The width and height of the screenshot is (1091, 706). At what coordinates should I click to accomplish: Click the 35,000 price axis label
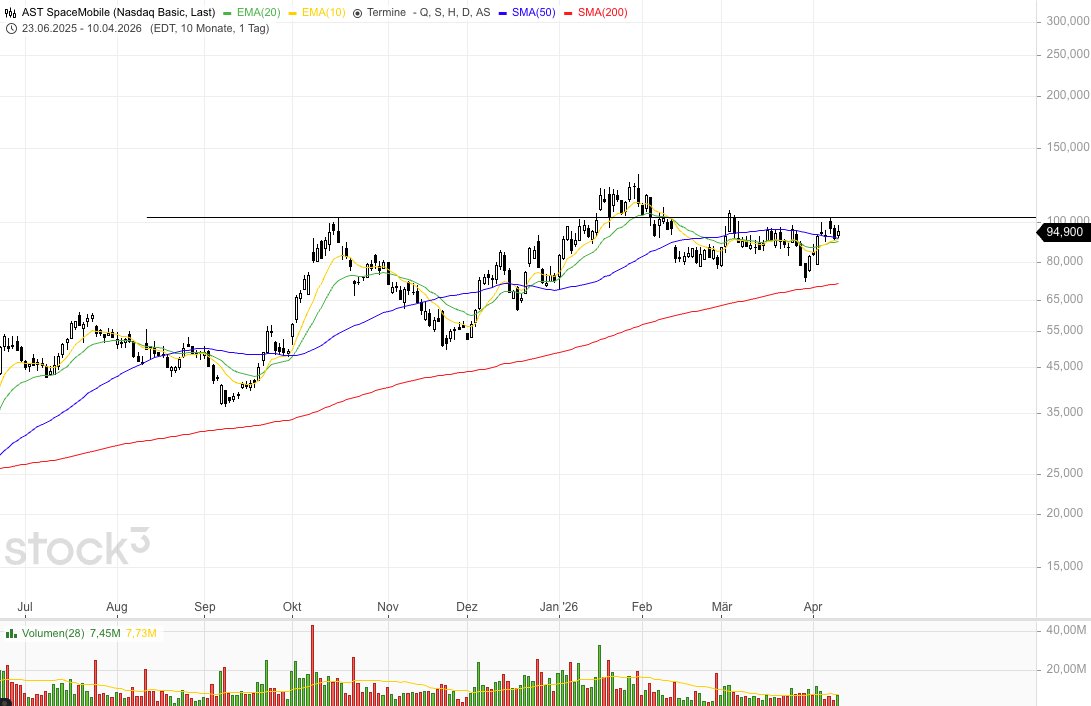pyautogui.click(x=1065, y=412)
